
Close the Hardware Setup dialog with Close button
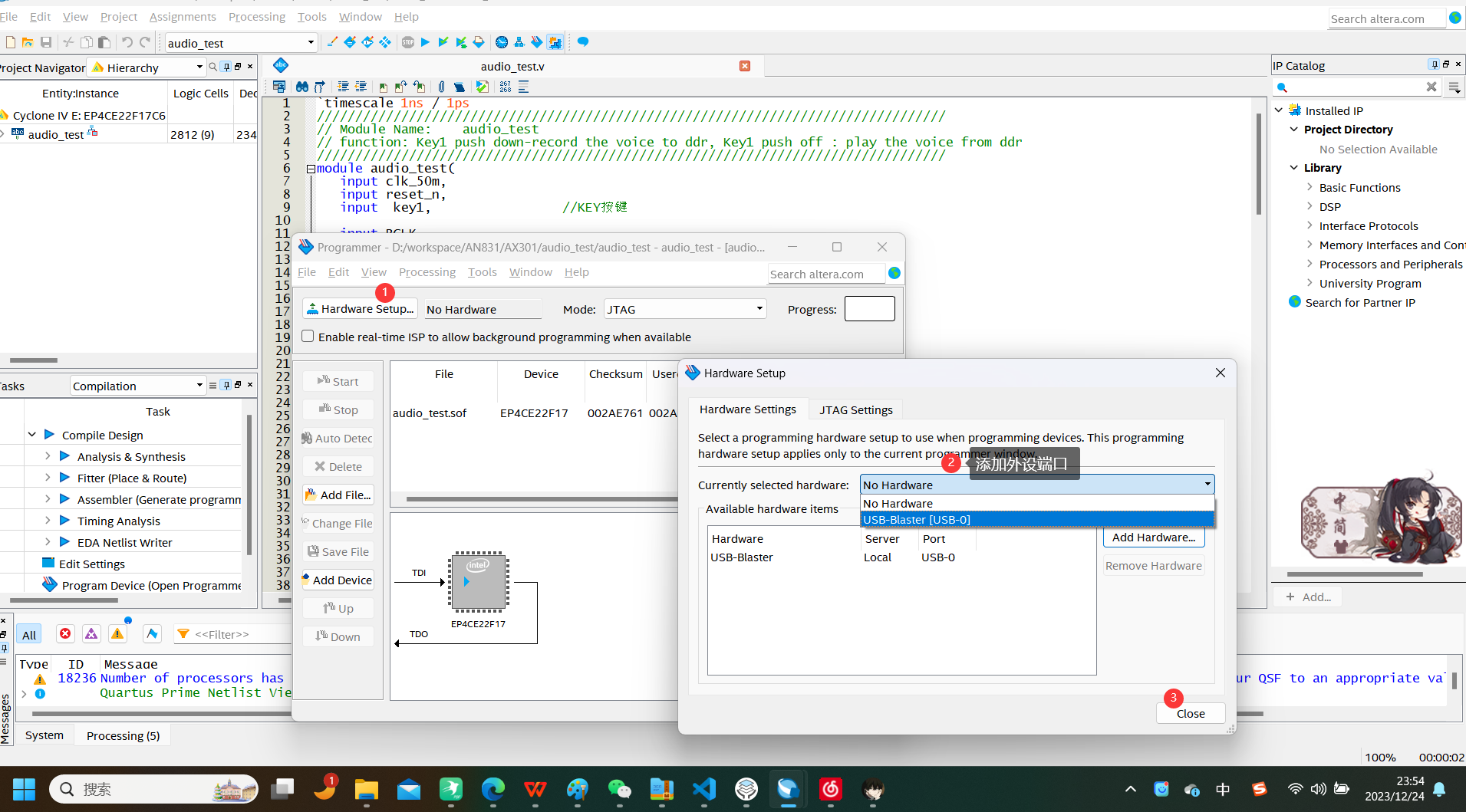pyautogui.click(x=1191, y=713)
